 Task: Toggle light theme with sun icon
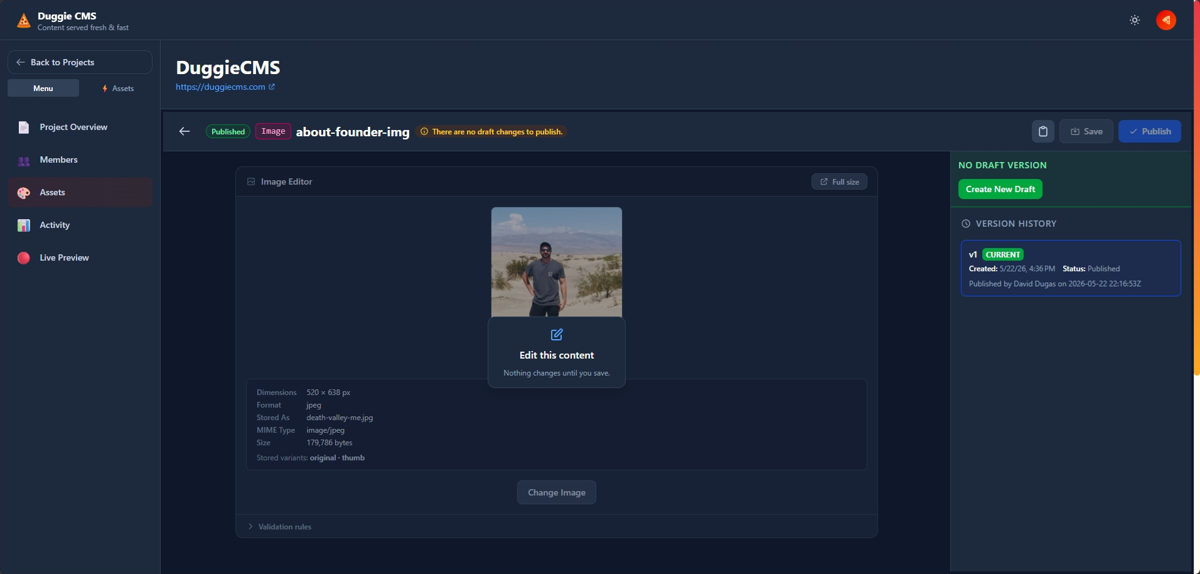point(1134,20)
